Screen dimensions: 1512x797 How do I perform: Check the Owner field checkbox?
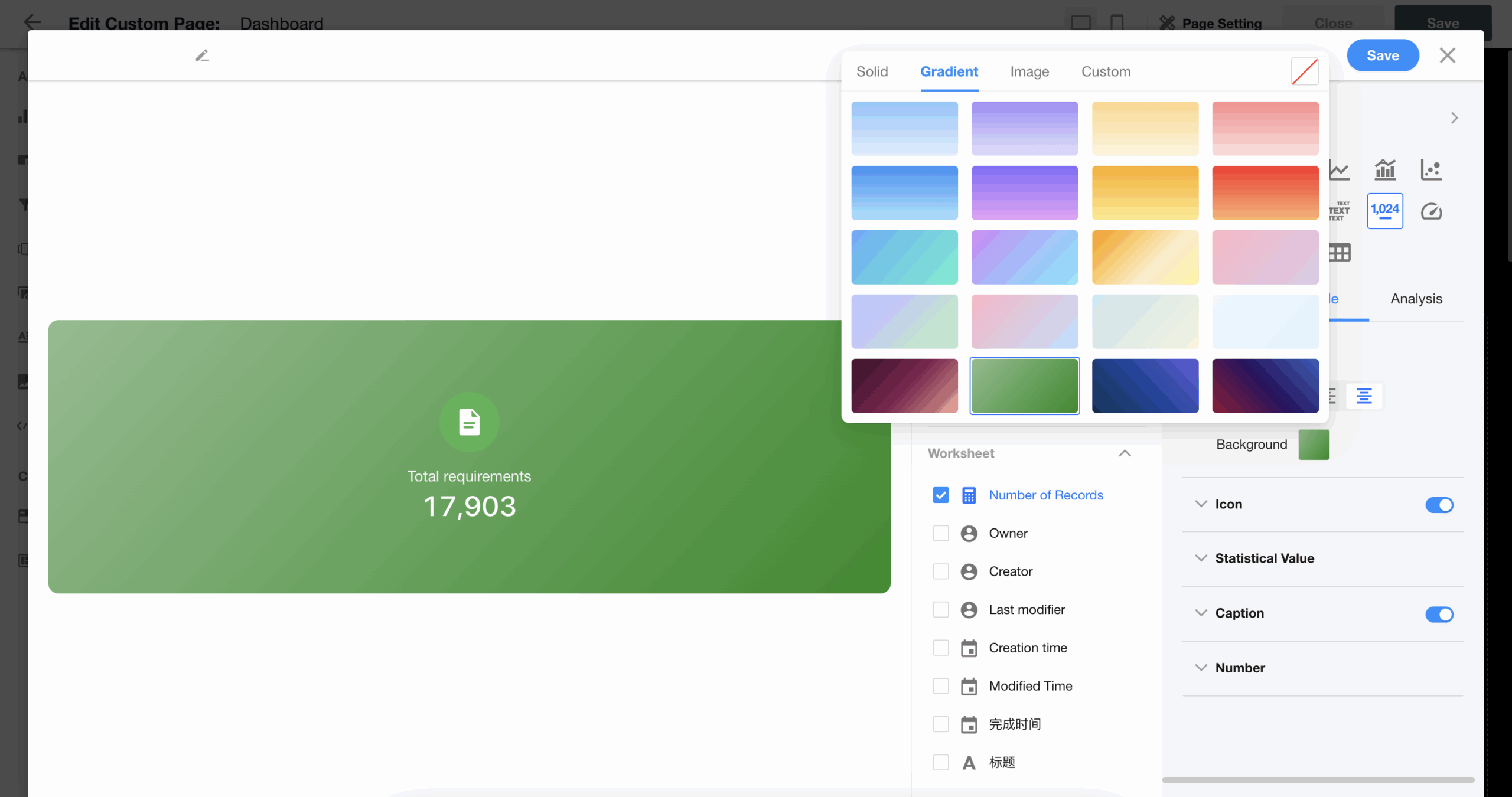pyautogui.click(x=941, y=534)
